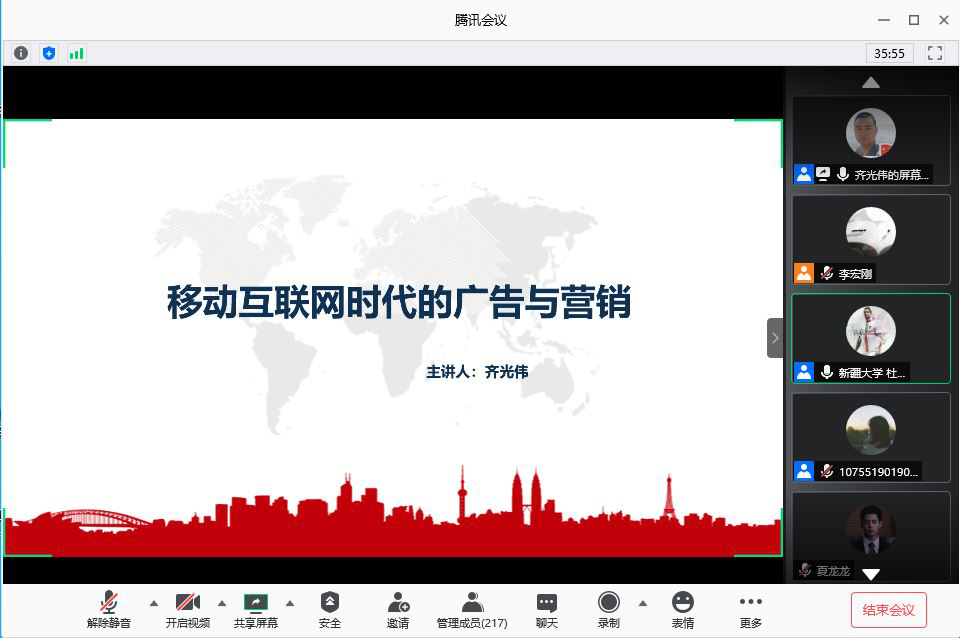960x638 pixels.
Task: Click the orange user badge beside 李宏刚
Action: pos(804,273)
